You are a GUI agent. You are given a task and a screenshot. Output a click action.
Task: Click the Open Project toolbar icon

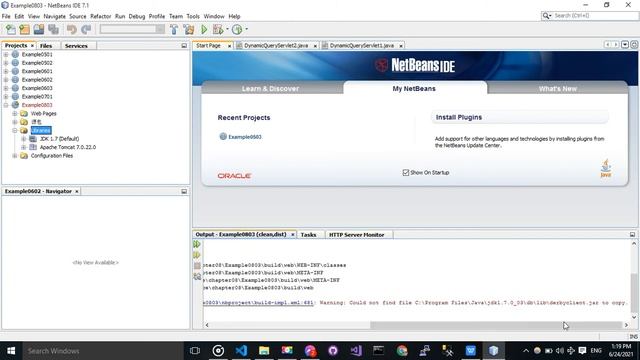(39, 29)
